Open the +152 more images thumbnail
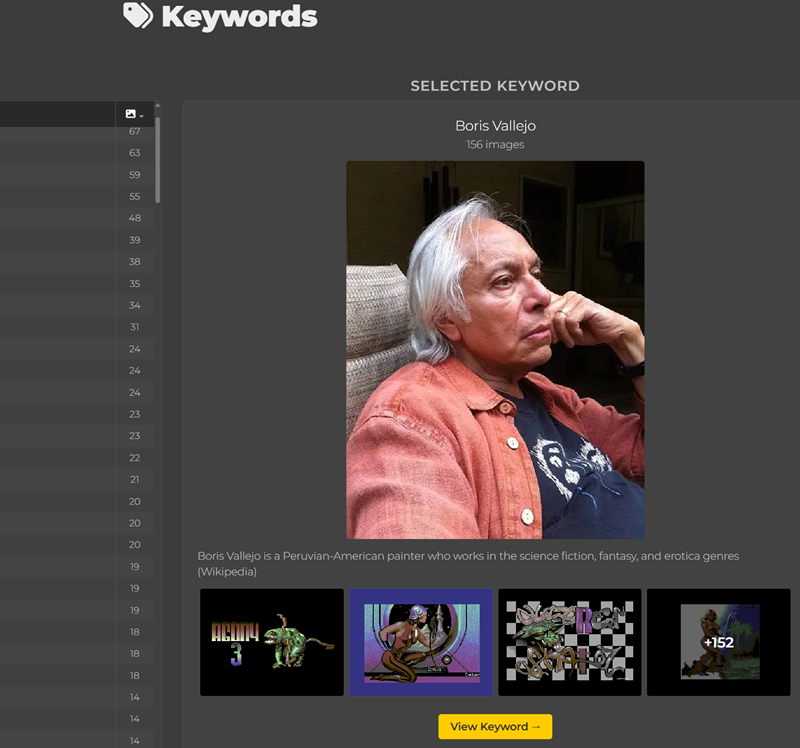This screenshot has height=748, width=800. coord(718,642)
